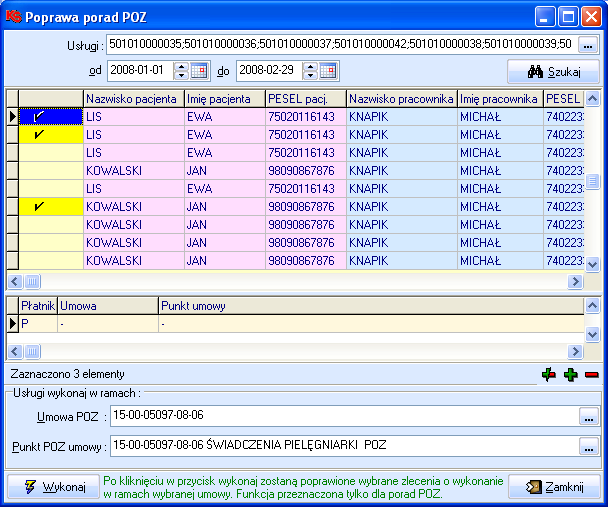Open services picker with Usługi ellipsis button
Viewport: 608px width, 507px height.
(x=588, y=45)
